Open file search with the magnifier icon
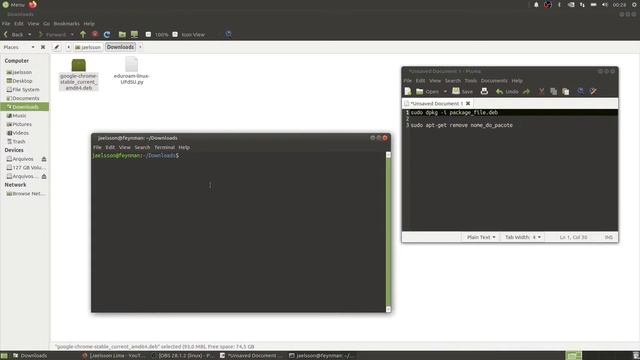 point(229,35)
